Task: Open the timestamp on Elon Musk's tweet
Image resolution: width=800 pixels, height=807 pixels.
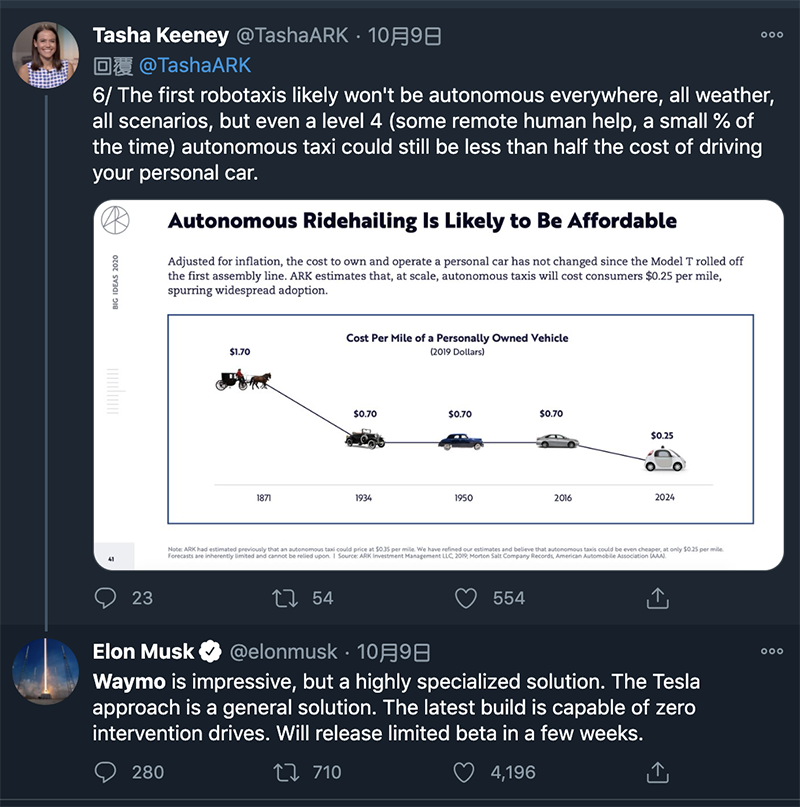Action: click(x=394, y=652)
